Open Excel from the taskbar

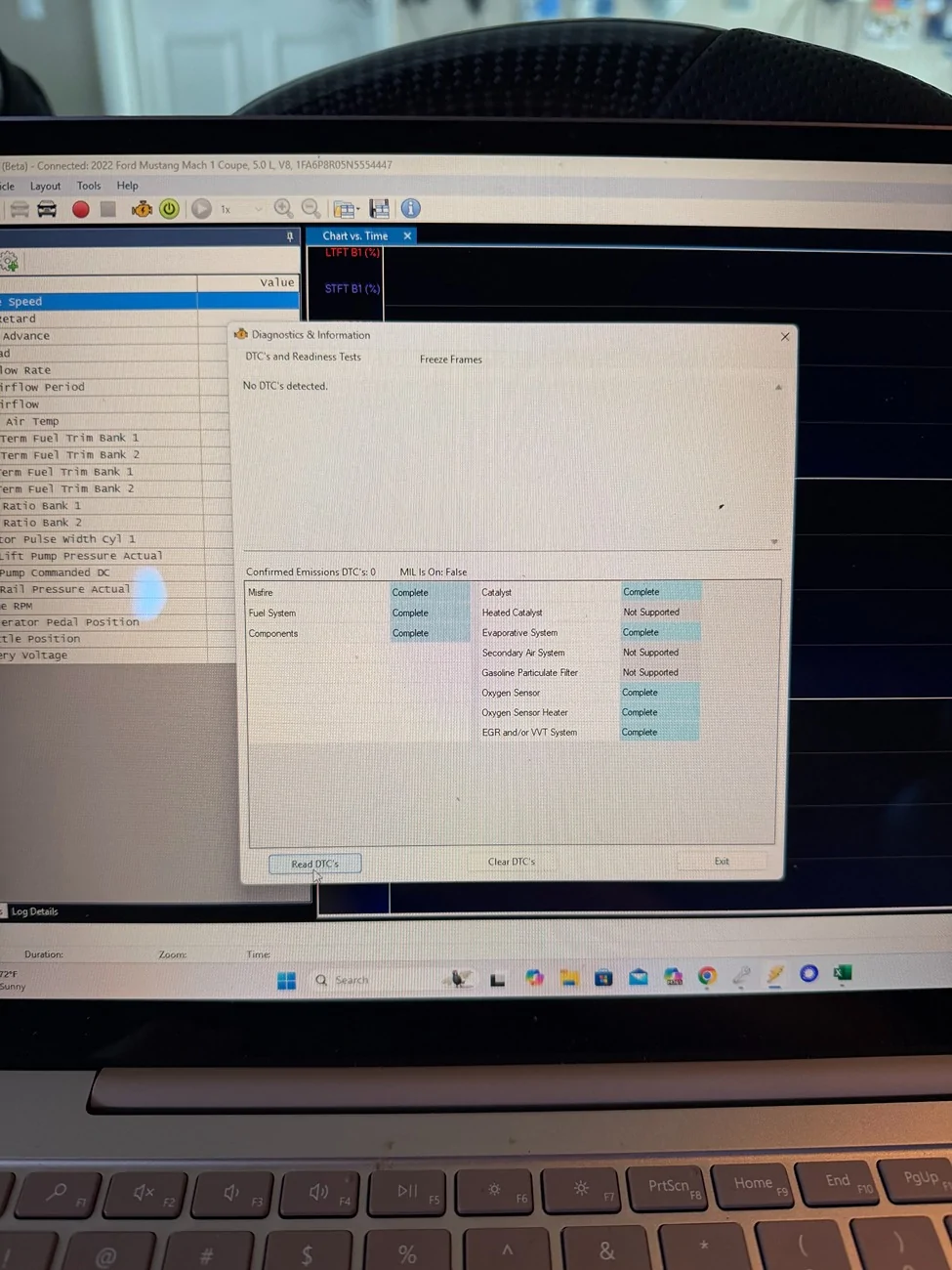[x=843, y=973]
